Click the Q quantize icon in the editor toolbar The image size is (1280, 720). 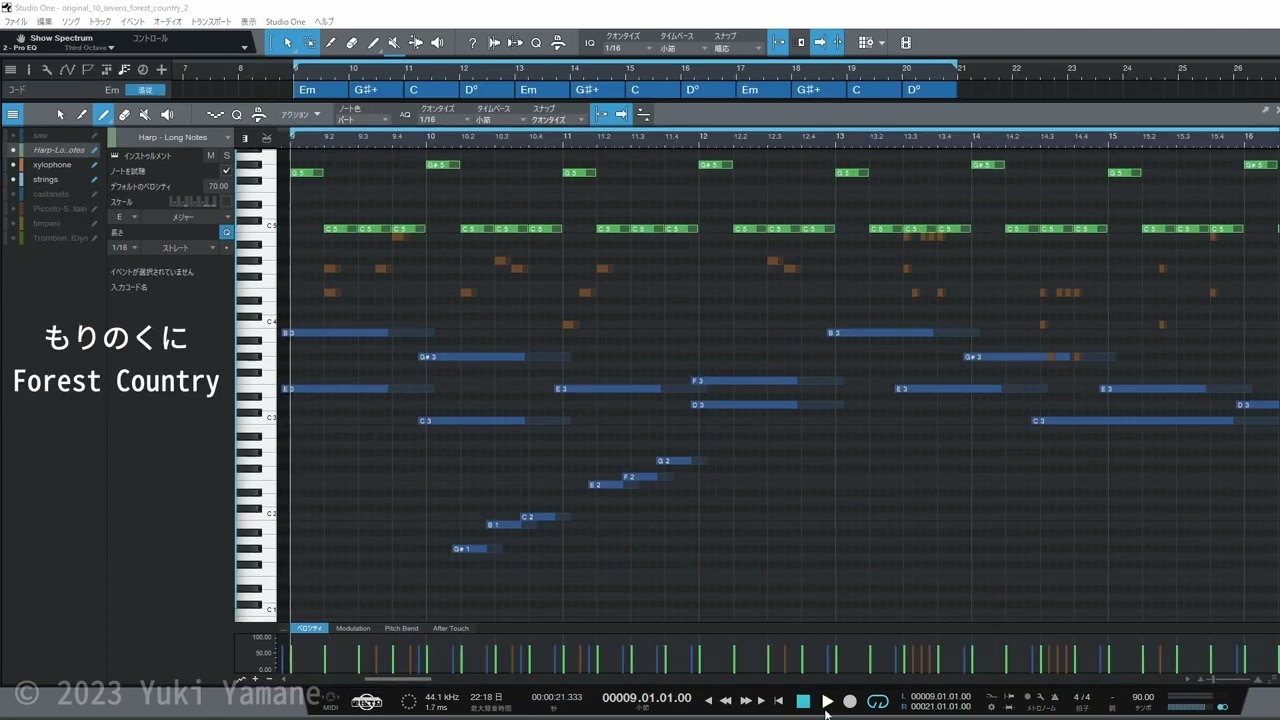click(x=236, y=115)
